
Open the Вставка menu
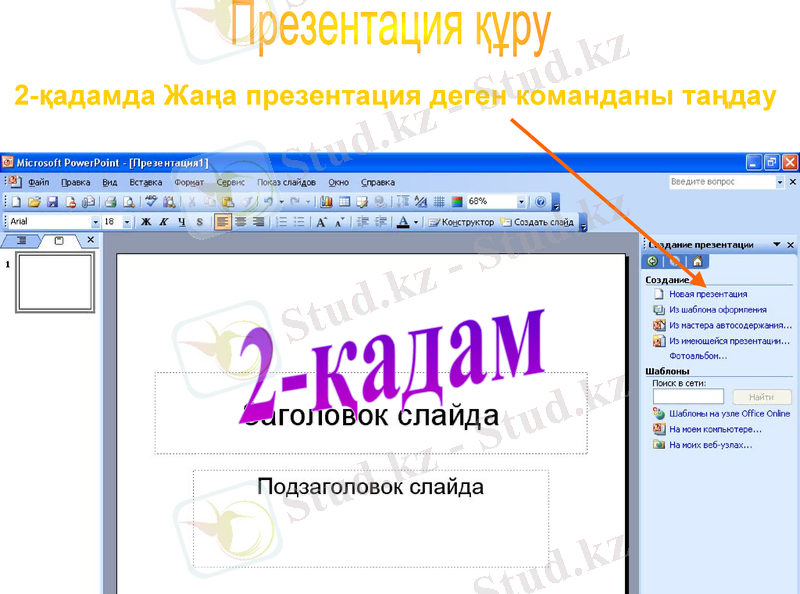click(x=147, y=183)
